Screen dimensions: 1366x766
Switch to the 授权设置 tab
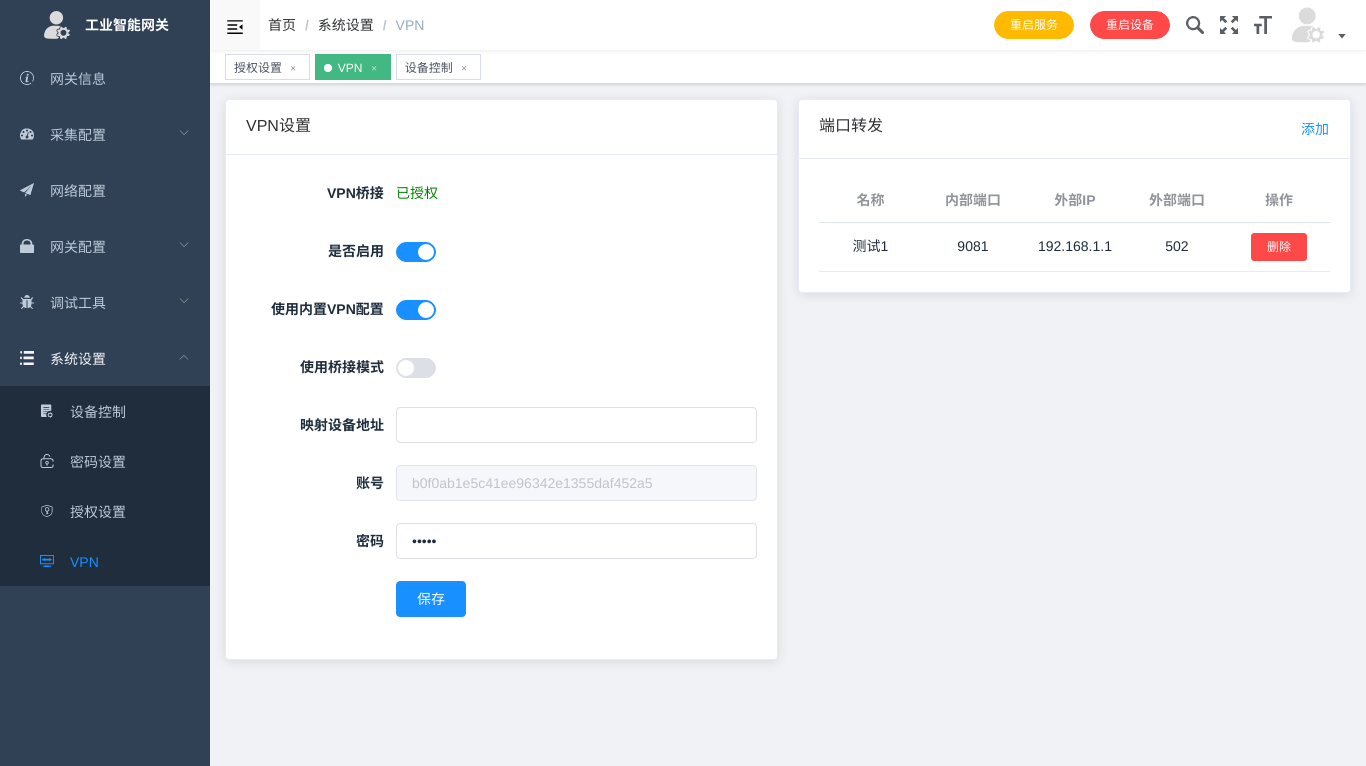pos(258,68)
